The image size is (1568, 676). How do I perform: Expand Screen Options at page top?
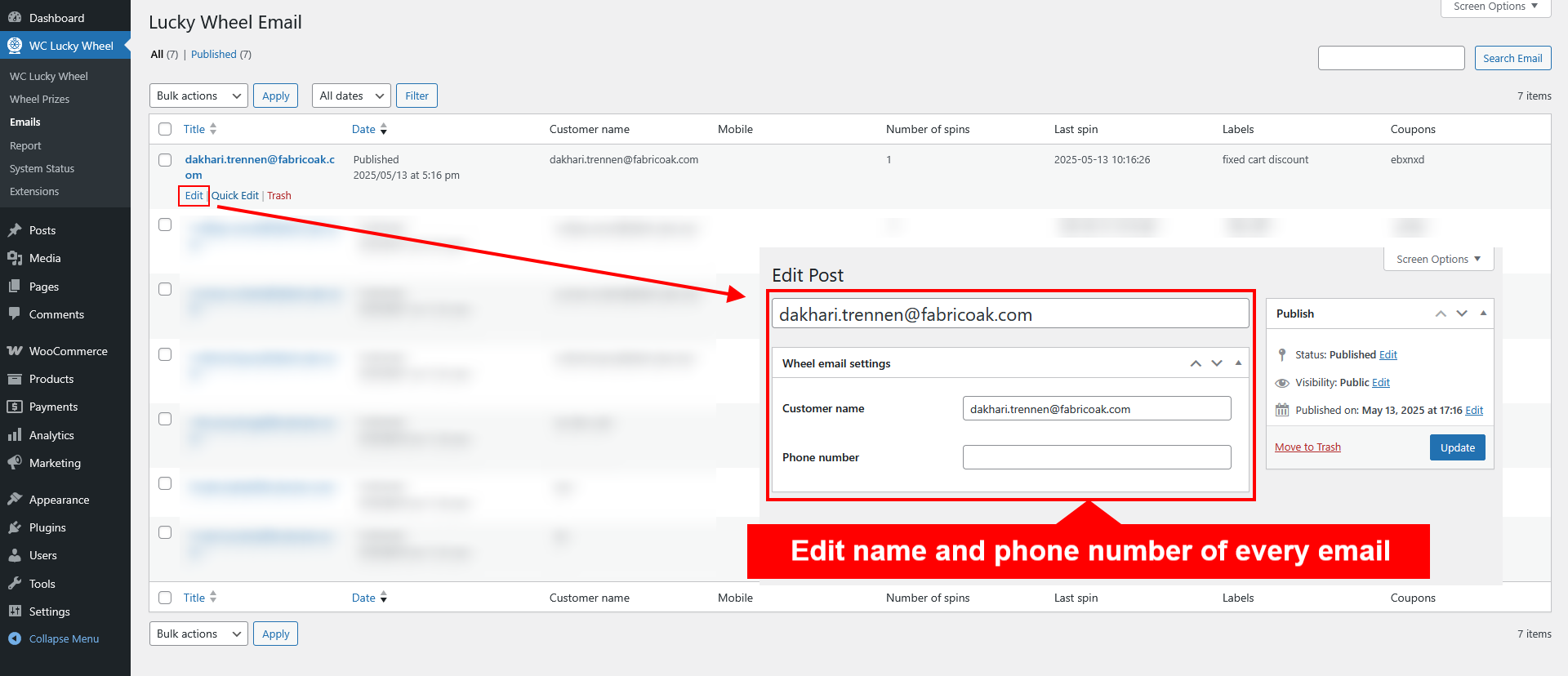coord(1495,7)
